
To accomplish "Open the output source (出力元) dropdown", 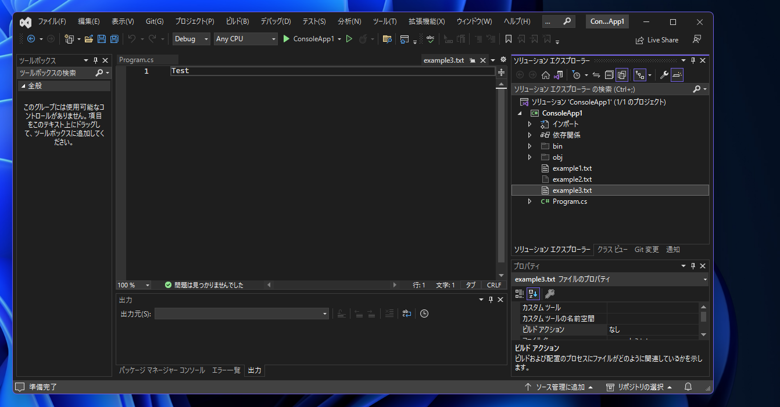I will 242,313.
